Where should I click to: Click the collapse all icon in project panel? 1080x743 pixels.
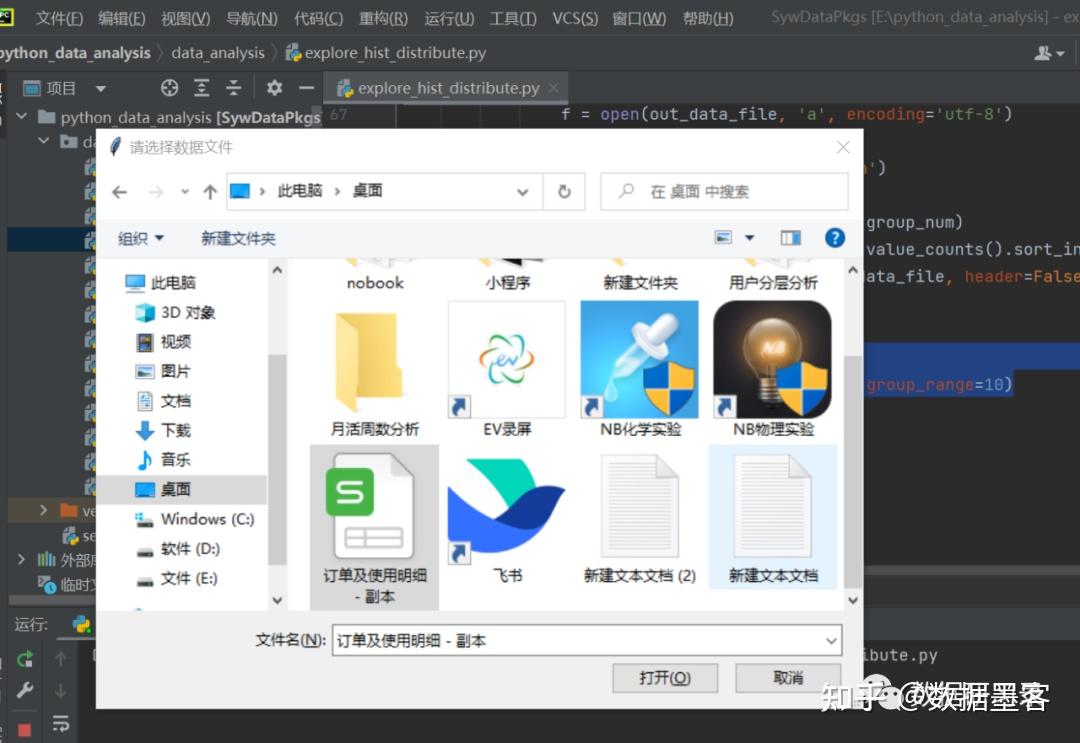click(x=233, y=88)
